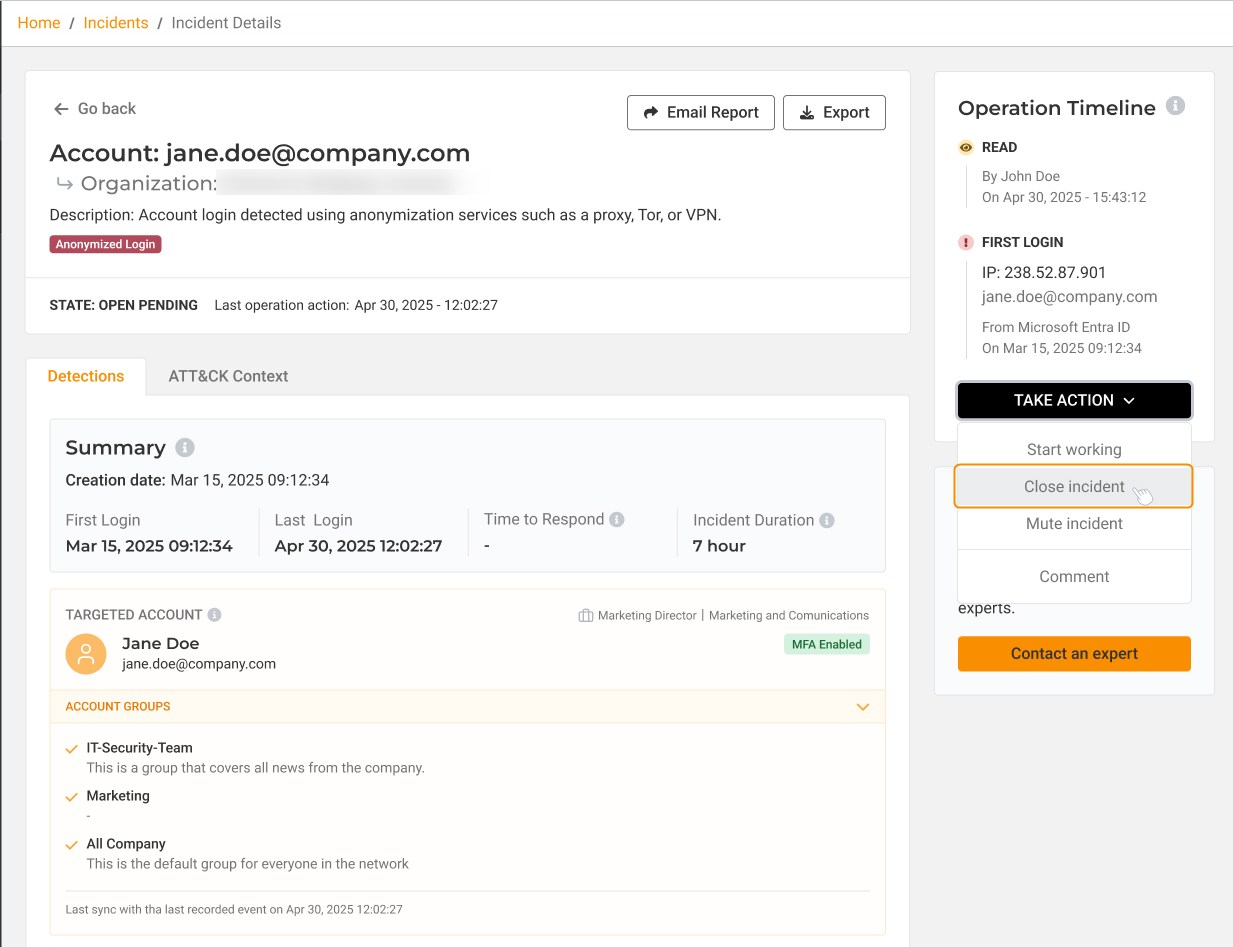Click the info icon beside Operation Timeline
1233x947 pixels.
[x=1176, y=105]
